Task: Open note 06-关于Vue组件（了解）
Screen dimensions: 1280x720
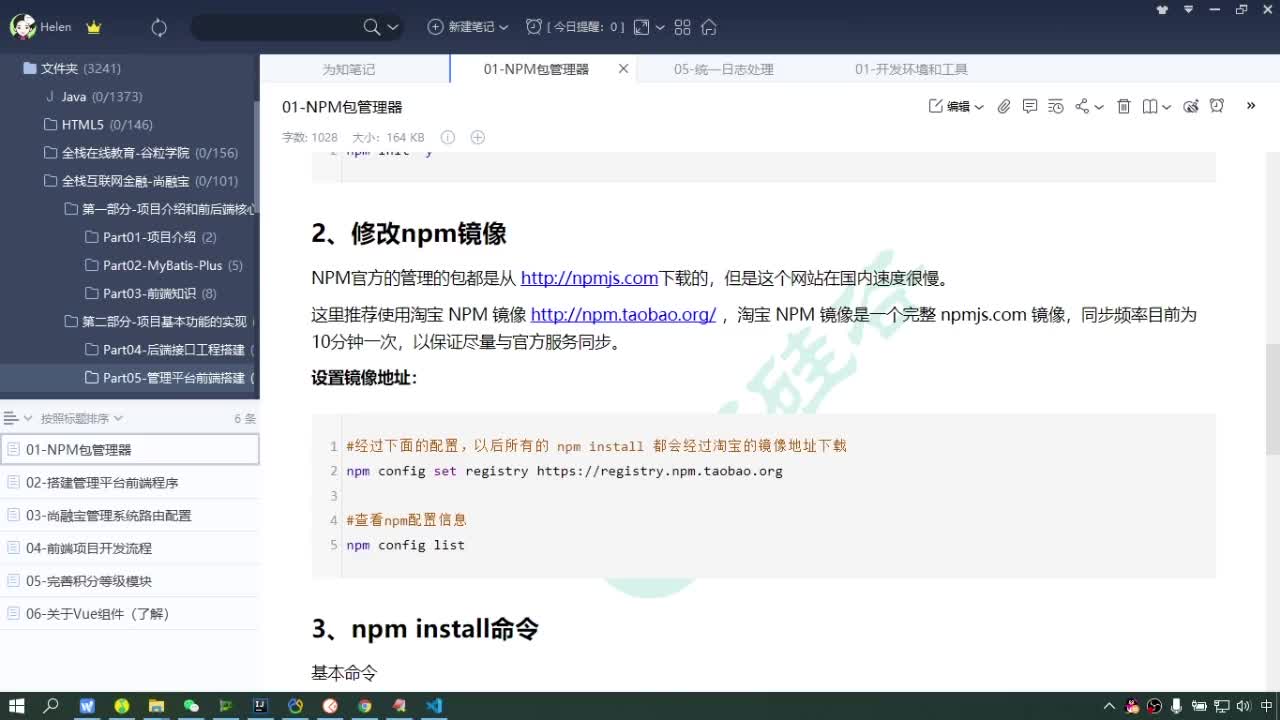Action: 130,614
